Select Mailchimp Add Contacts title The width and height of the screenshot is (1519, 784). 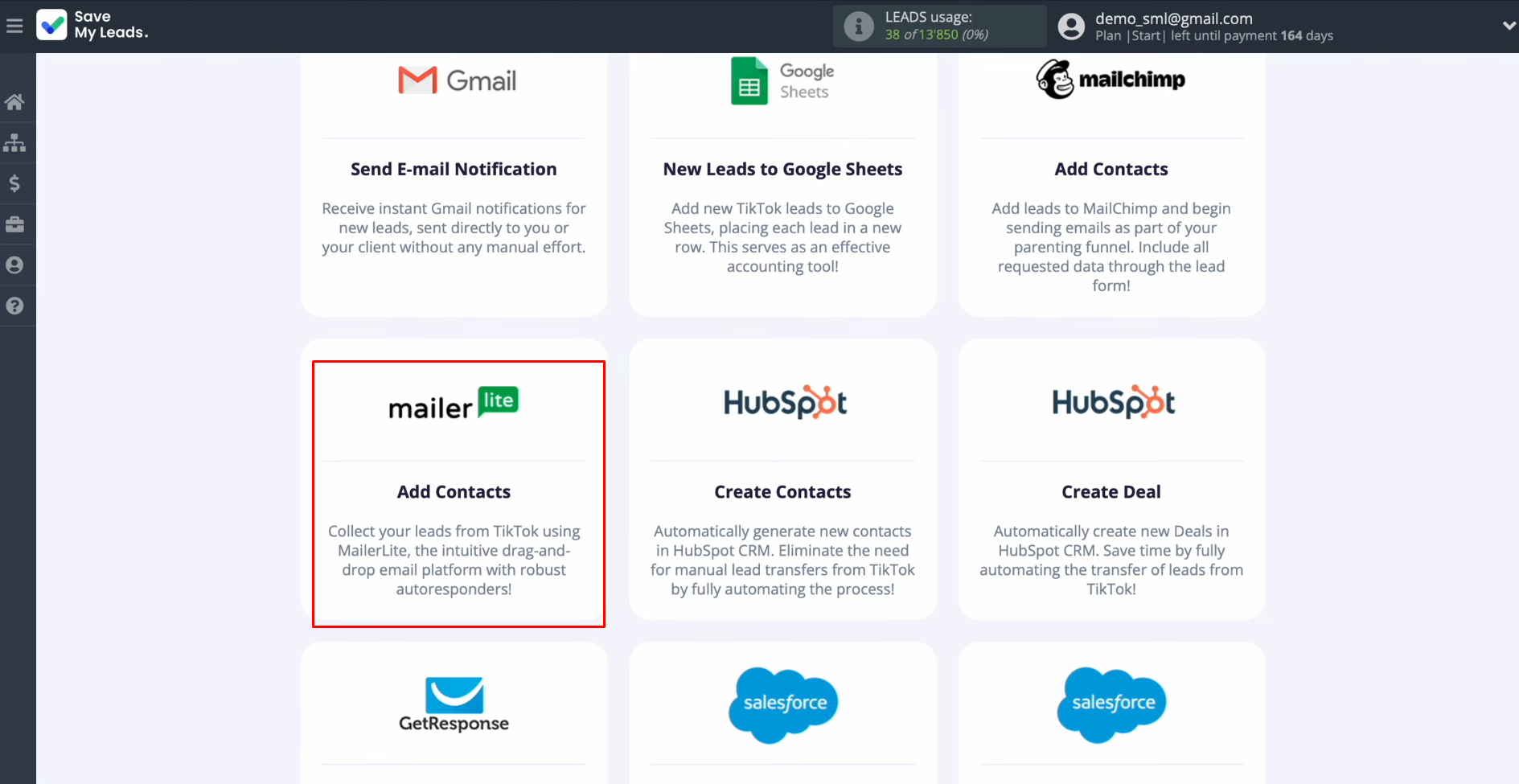point(1111,169)
